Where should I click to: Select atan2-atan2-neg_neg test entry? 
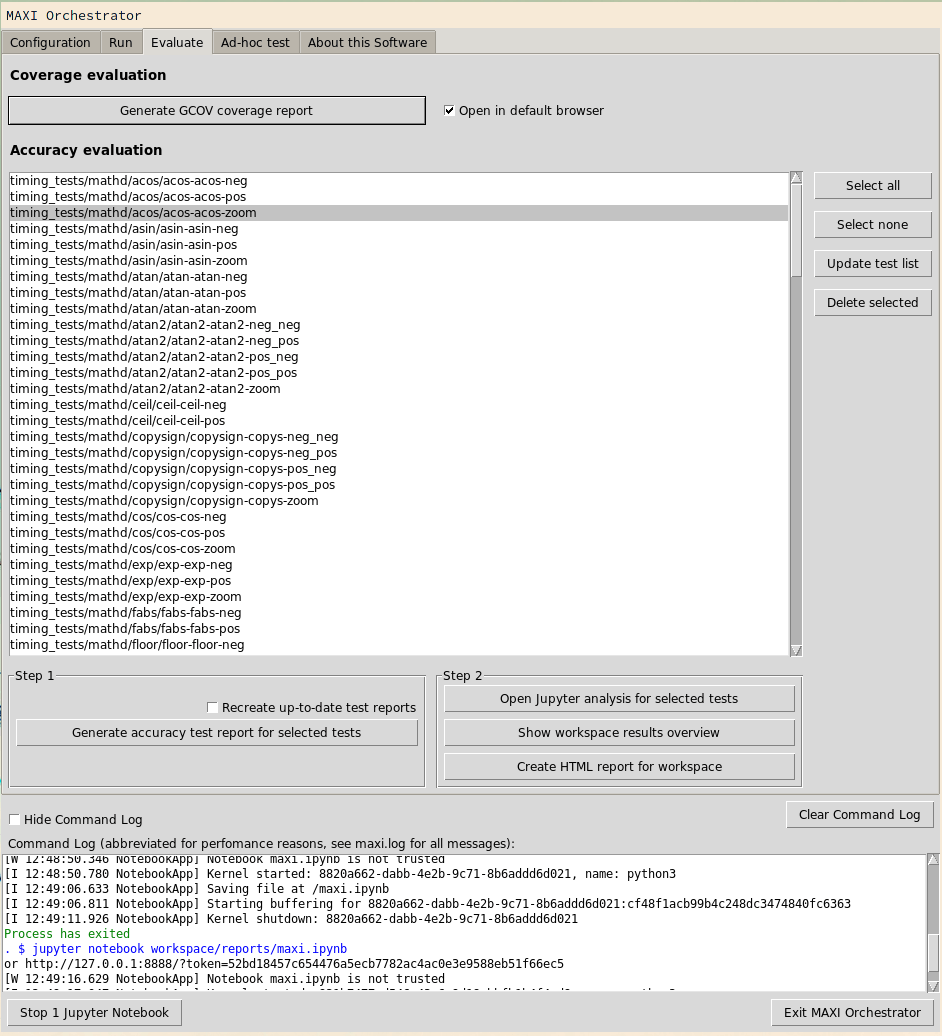[399, 325]
